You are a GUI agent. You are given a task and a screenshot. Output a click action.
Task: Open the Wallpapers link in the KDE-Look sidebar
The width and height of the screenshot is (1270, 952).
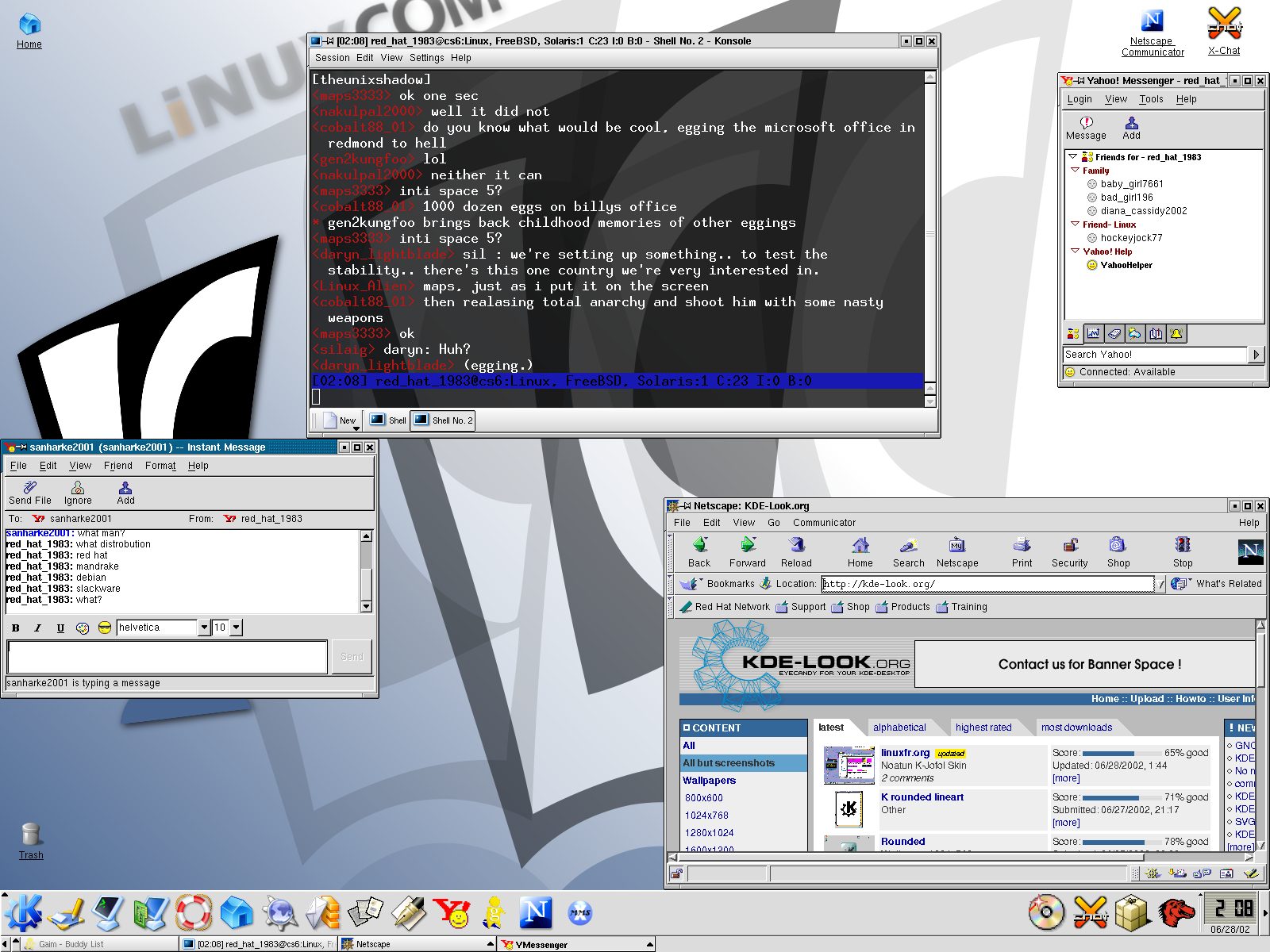(709, 781)
